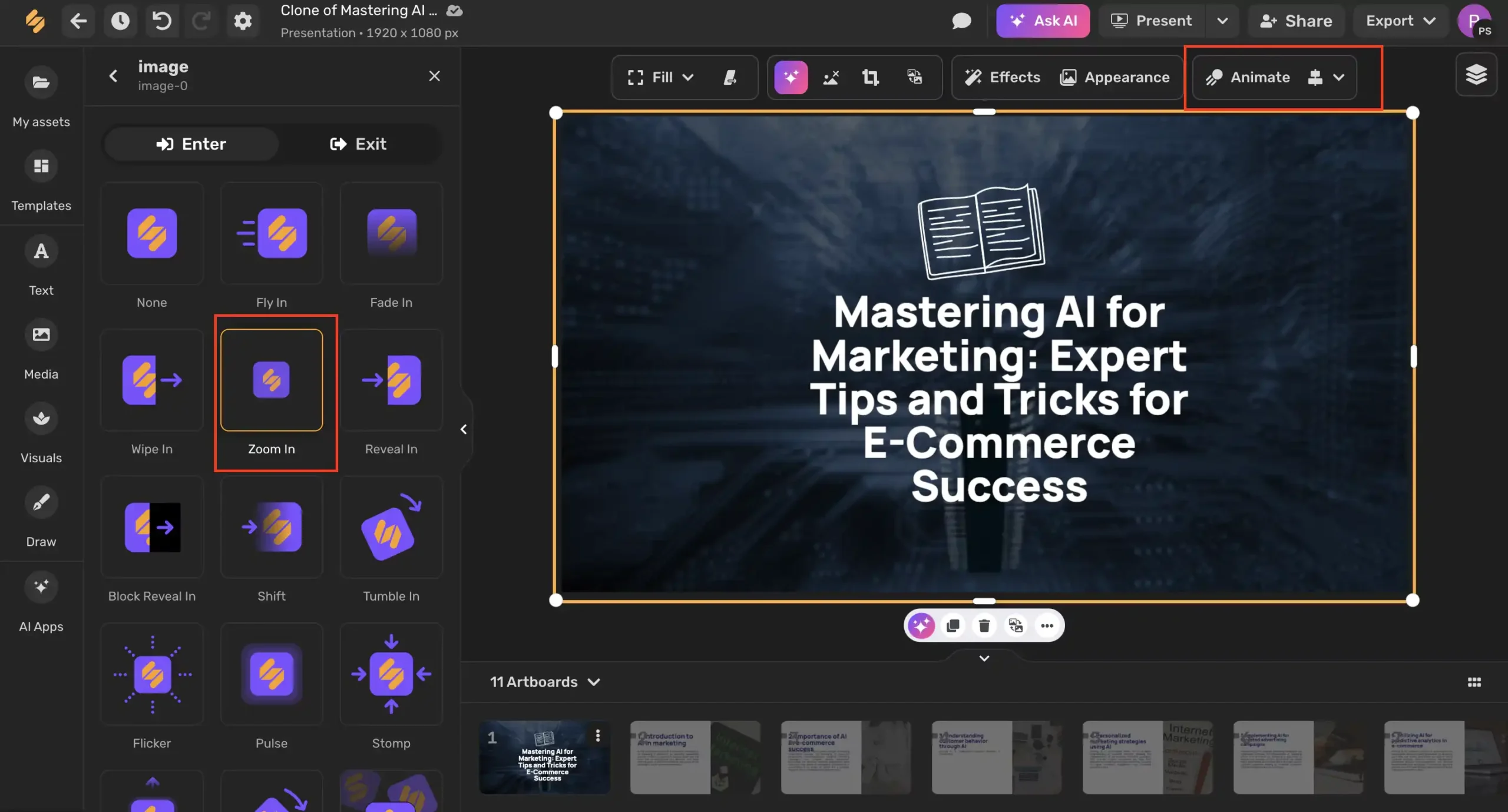The height and width of the screenshot is (812, 1508).
Task: Open Introduction to AI in marketing artboard thumbnail
Action: pos(695,757)
